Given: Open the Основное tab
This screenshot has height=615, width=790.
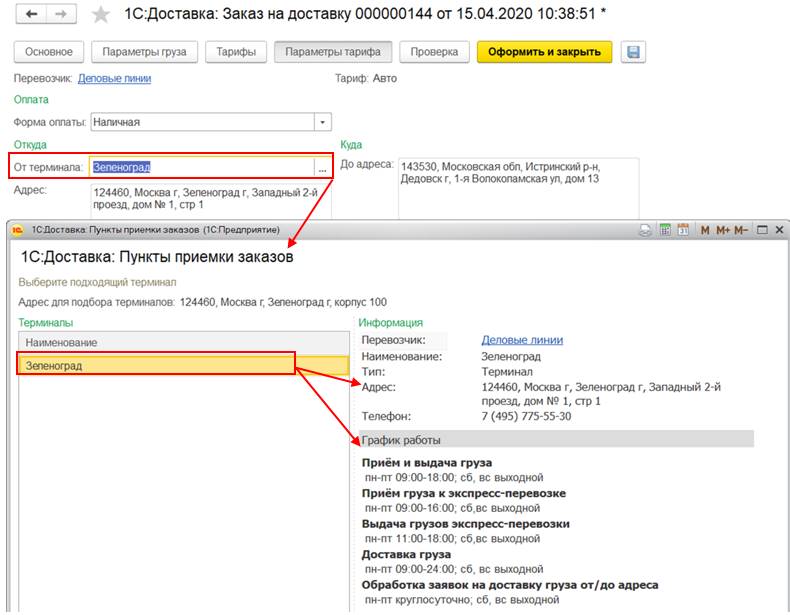Looking at the screenshot, I should tap(49, 52).
